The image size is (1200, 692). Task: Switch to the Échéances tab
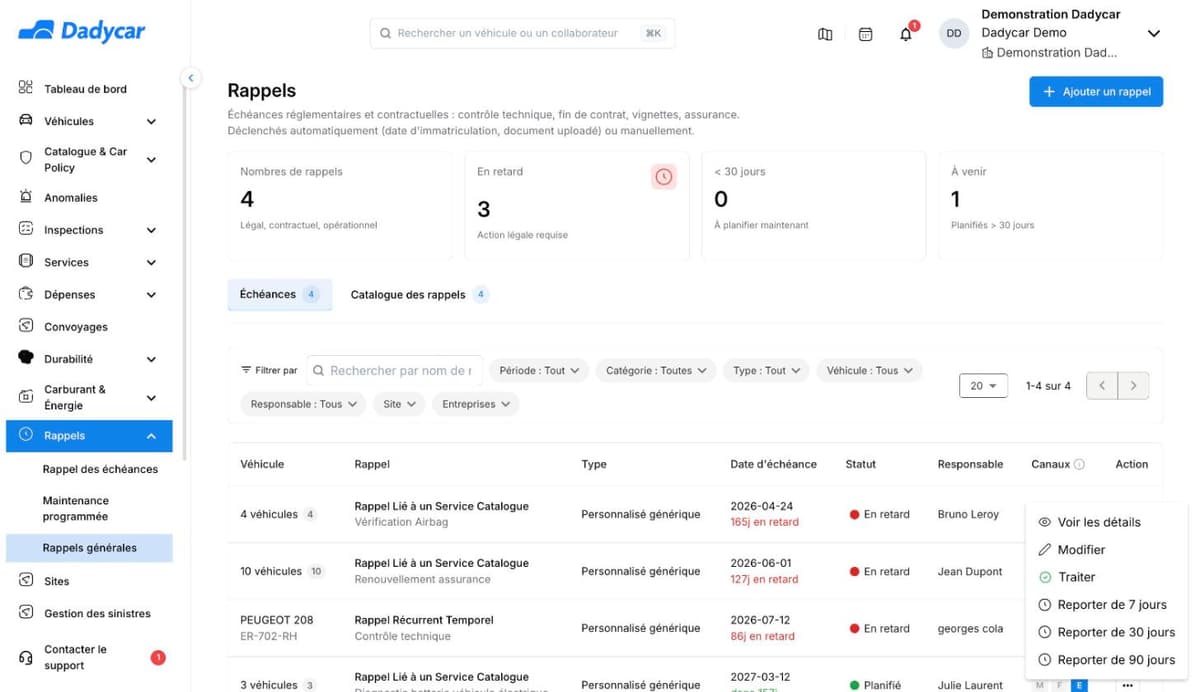tap(279, 294)
